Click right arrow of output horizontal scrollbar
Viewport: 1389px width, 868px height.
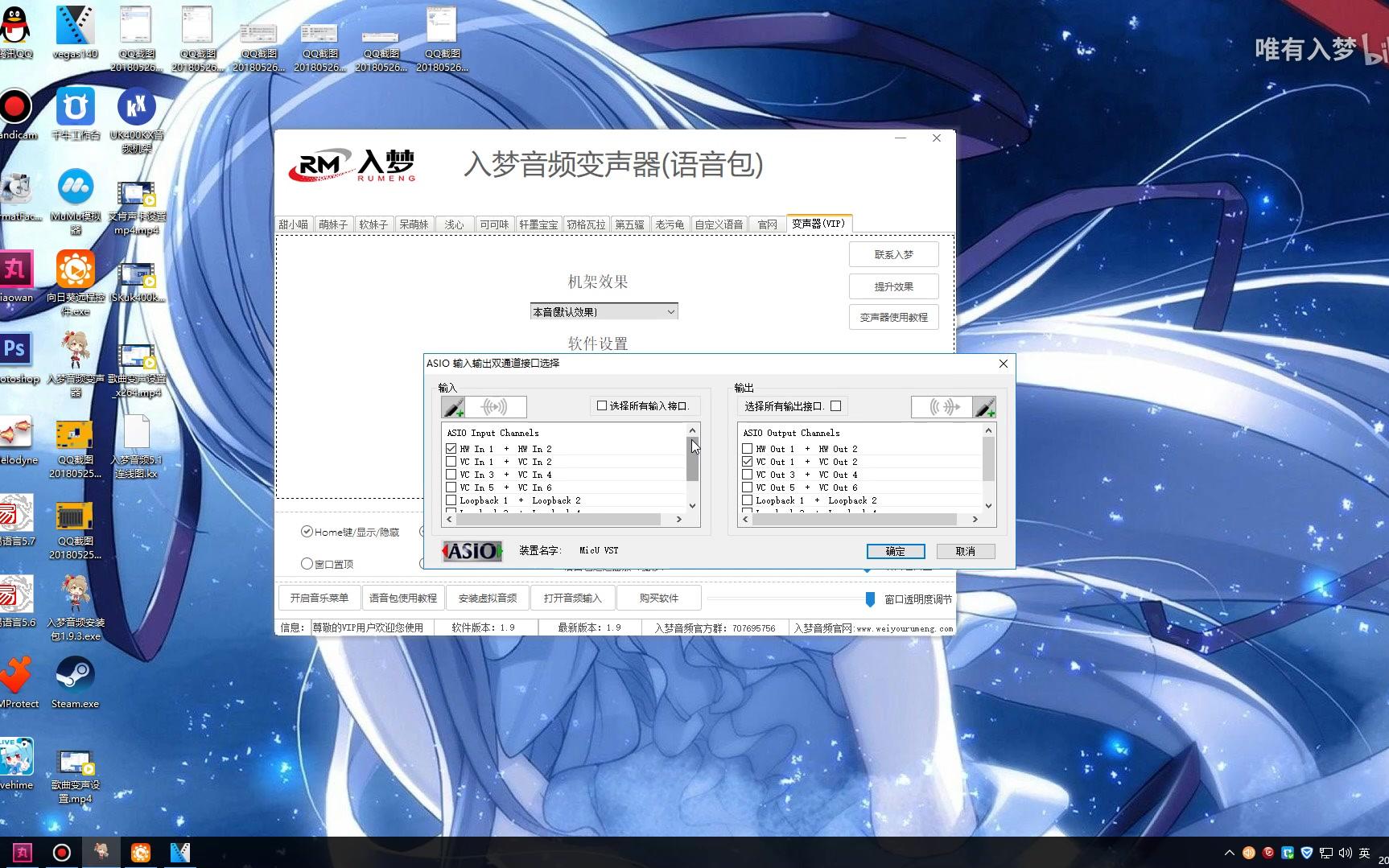point(975,520)
